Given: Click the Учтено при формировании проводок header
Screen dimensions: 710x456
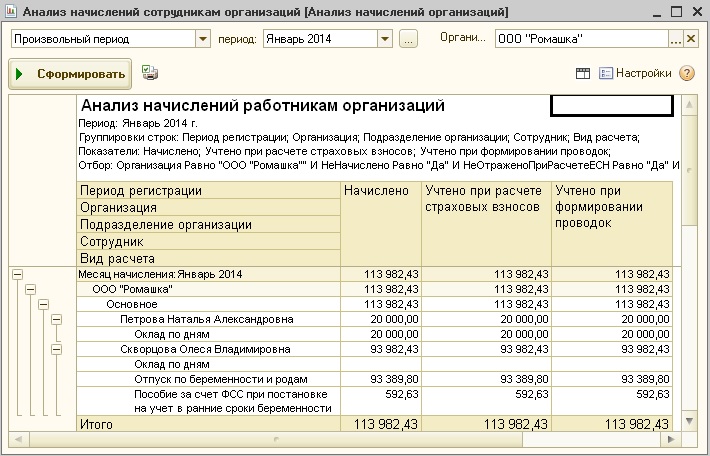Looking at the screenshot, I should [x=612, y=224].
